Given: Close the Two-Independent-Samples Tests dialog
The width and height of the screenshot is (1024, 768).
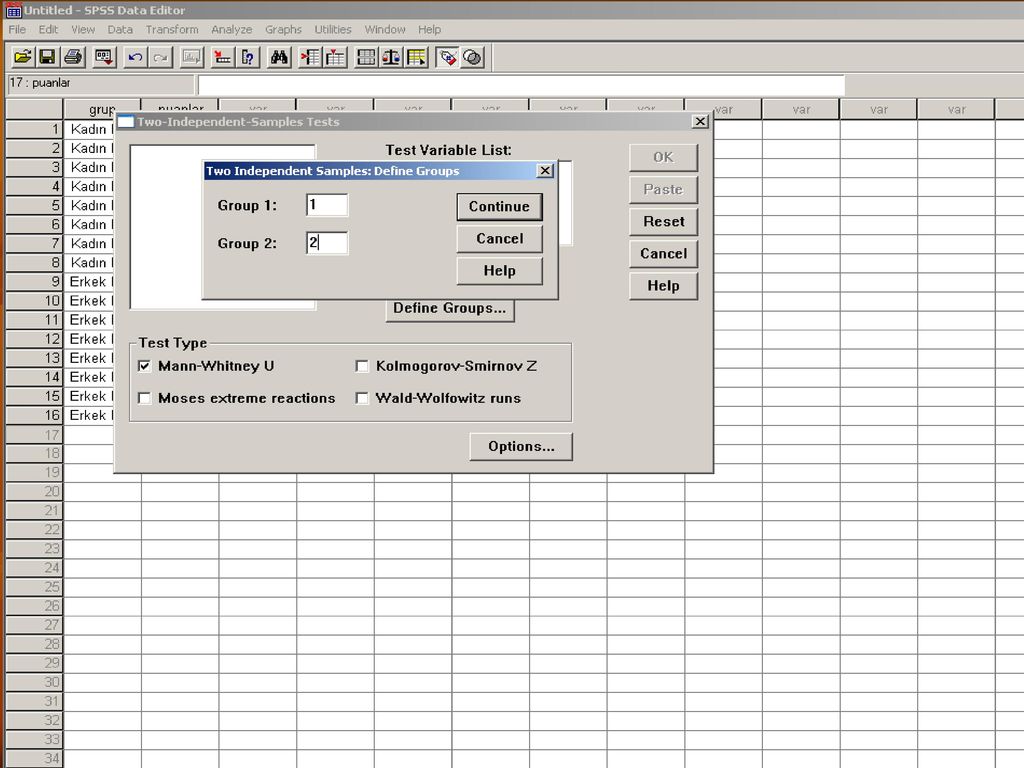Looking at the screenshot, I should pyautogui.click(x=700, y=121).
